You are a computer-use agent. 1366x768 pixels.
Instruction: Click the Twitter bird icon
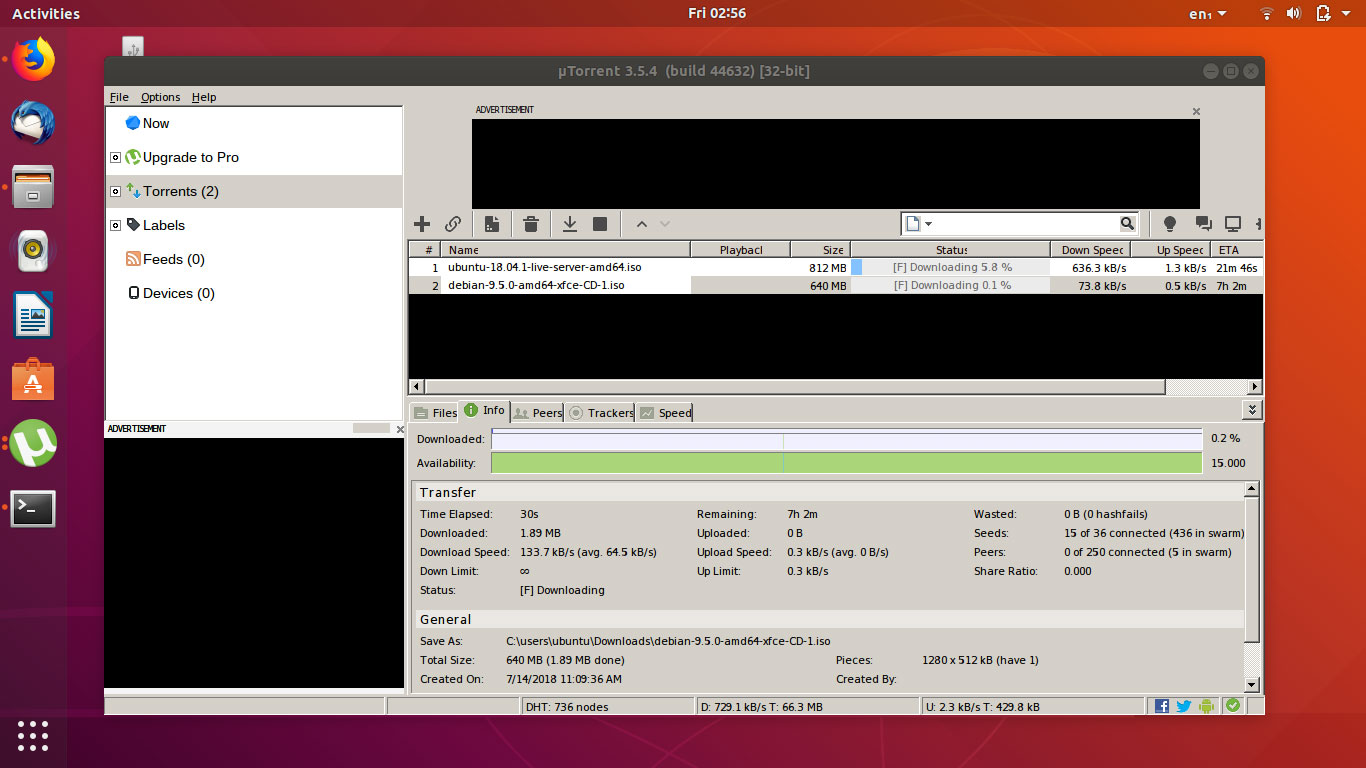coord(1184,706)
